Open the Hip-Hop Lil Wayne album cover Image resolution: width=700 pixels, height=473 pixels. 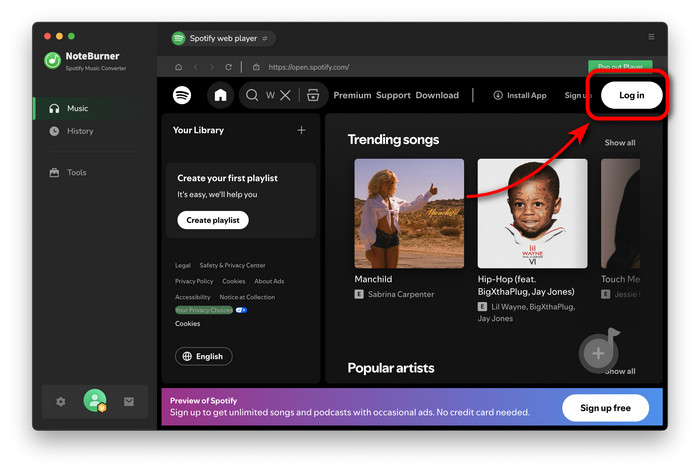[x=533, y=213]
